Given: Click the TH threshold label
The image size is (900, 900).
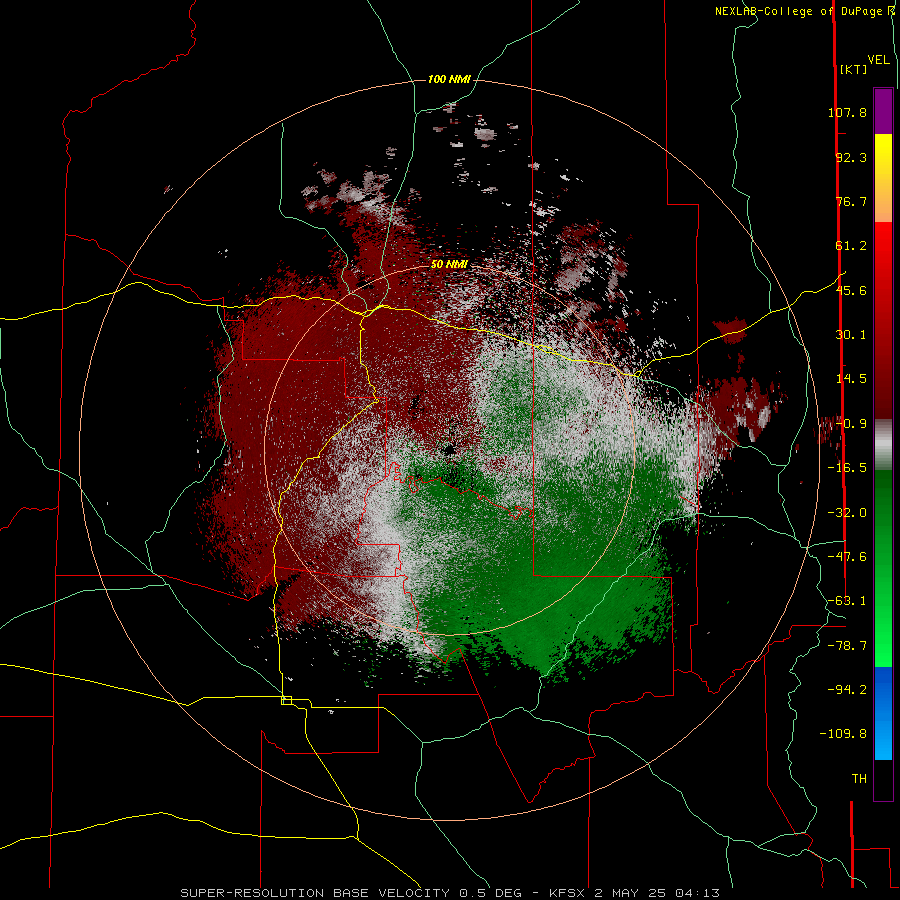Looking at the screenshot, I should [859, 779].
